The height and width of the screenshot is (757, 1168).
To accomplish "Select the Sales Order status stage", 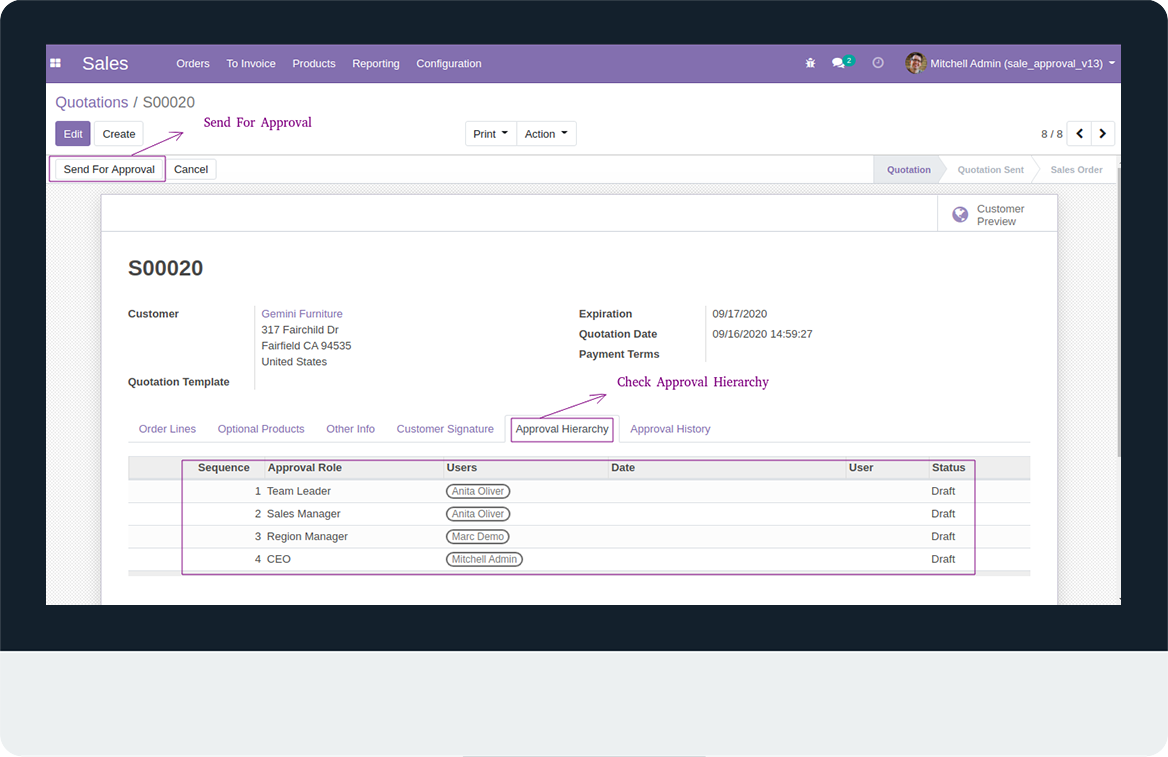I will [1076, 170].
